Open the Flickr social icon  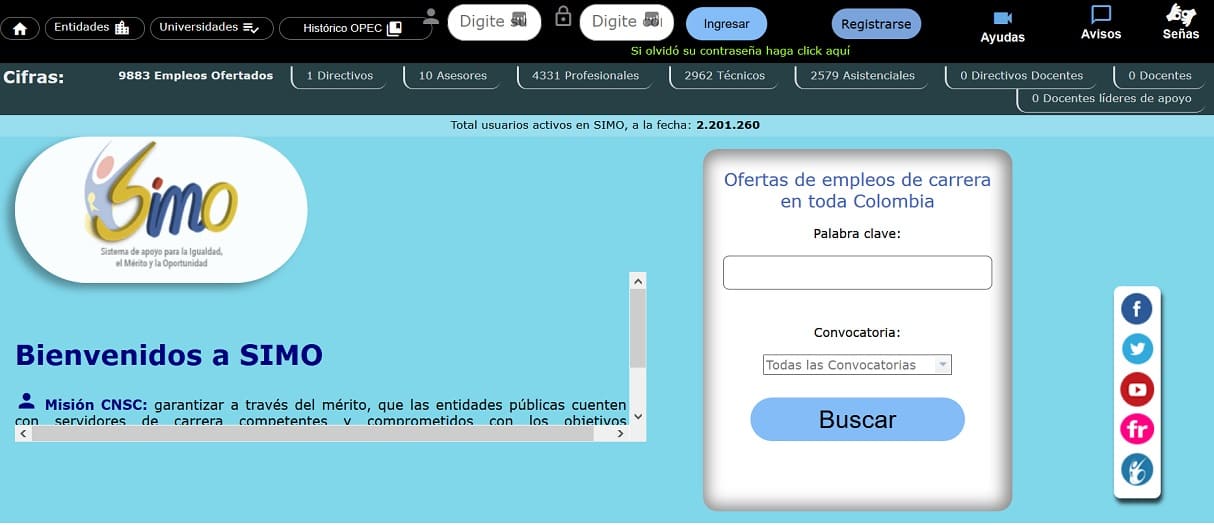point(1137,429)
